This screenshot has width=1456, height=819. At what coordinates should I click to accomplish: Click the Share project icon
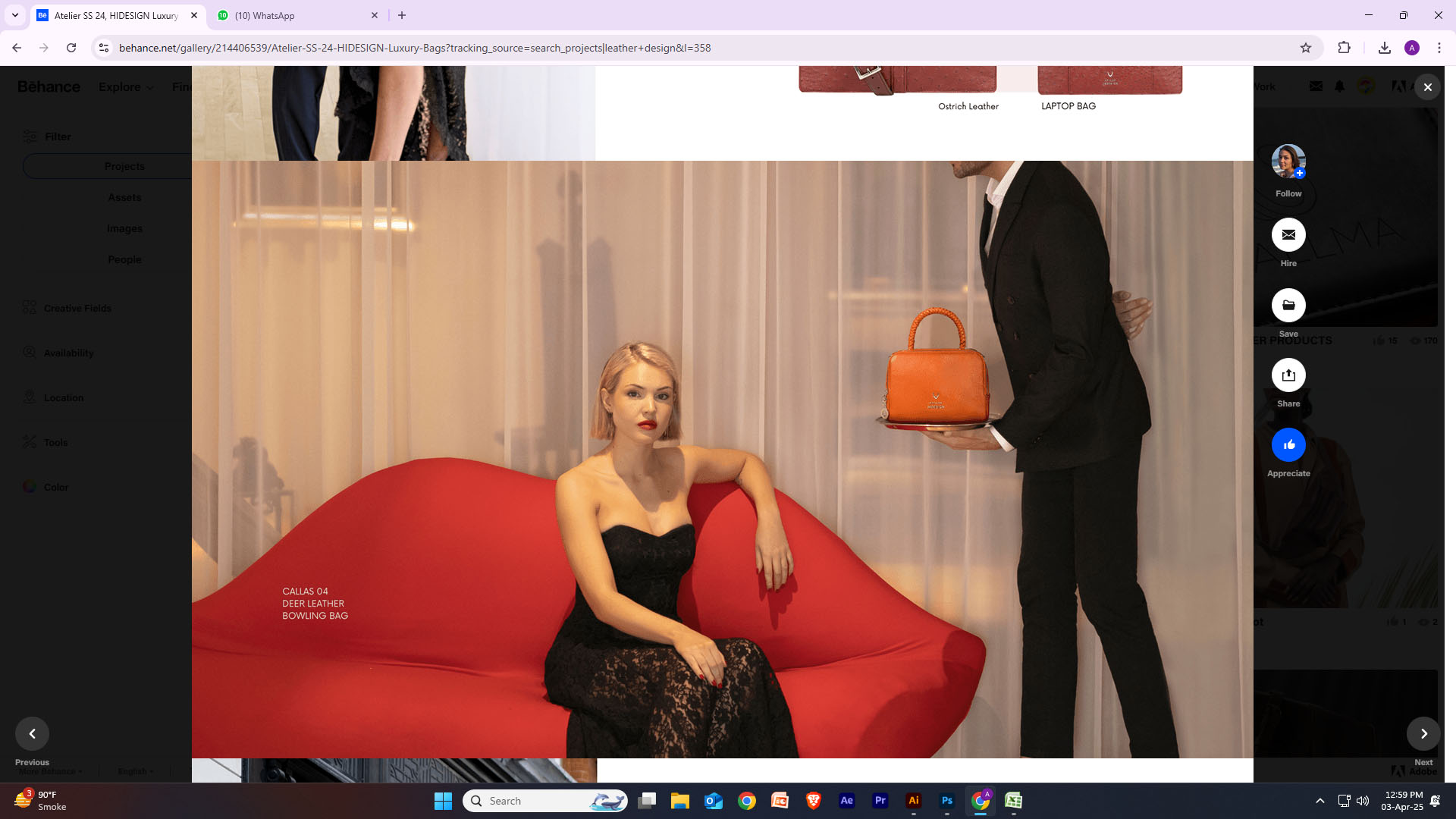click(x=1288, y=375)
